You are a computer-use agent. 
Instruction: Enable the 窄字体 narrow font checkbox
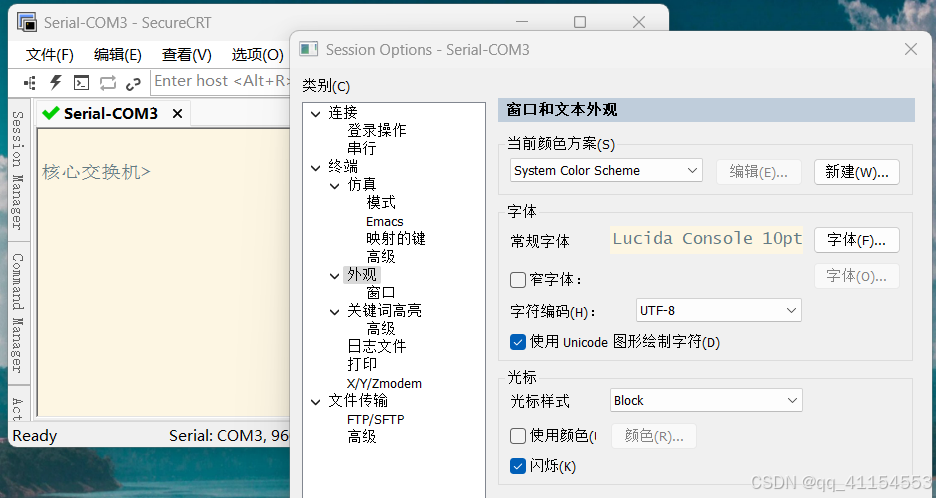518,279
